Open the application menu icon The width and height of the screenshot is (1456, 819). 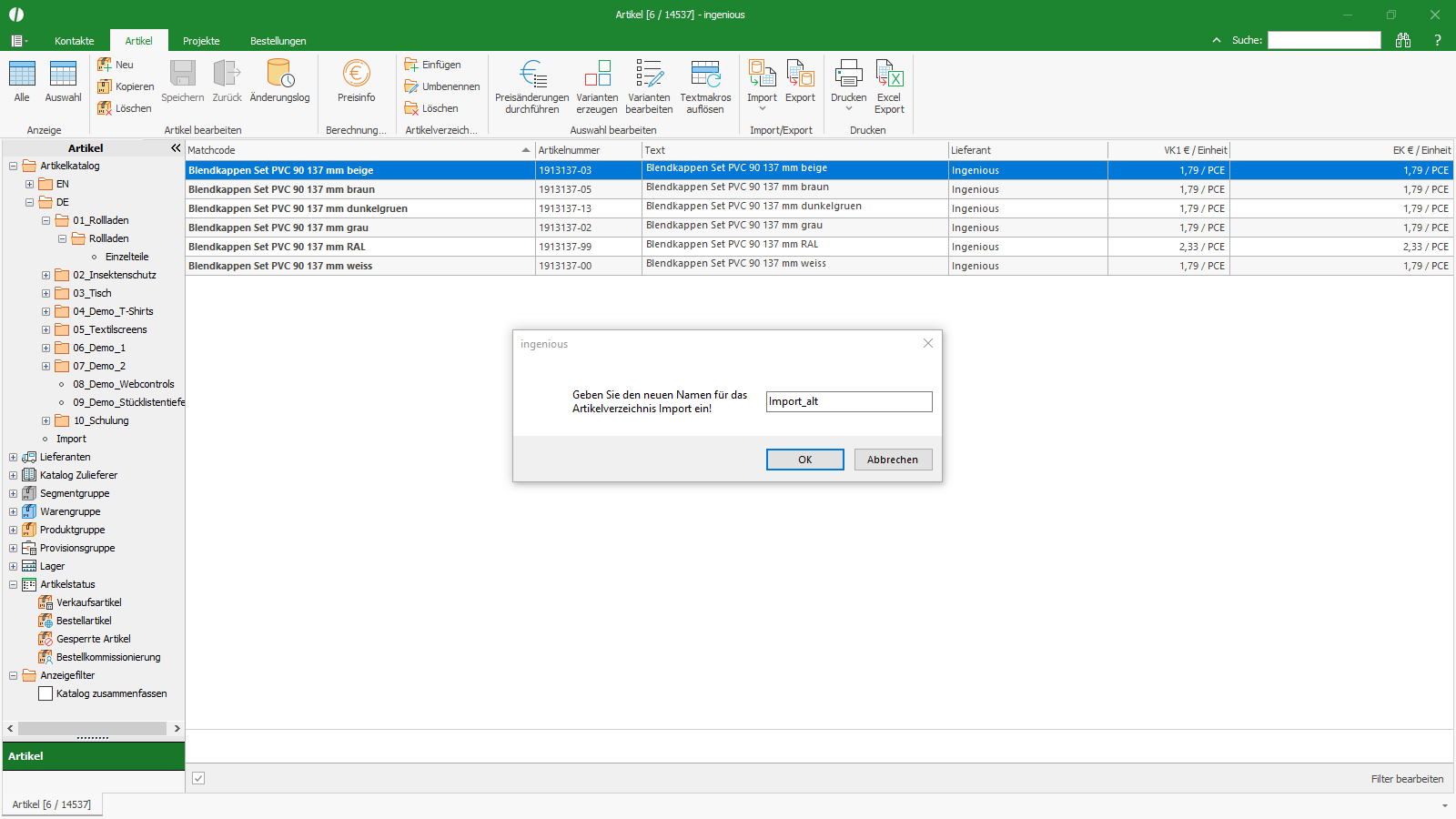pyautogui.click(x=18, y=41)
